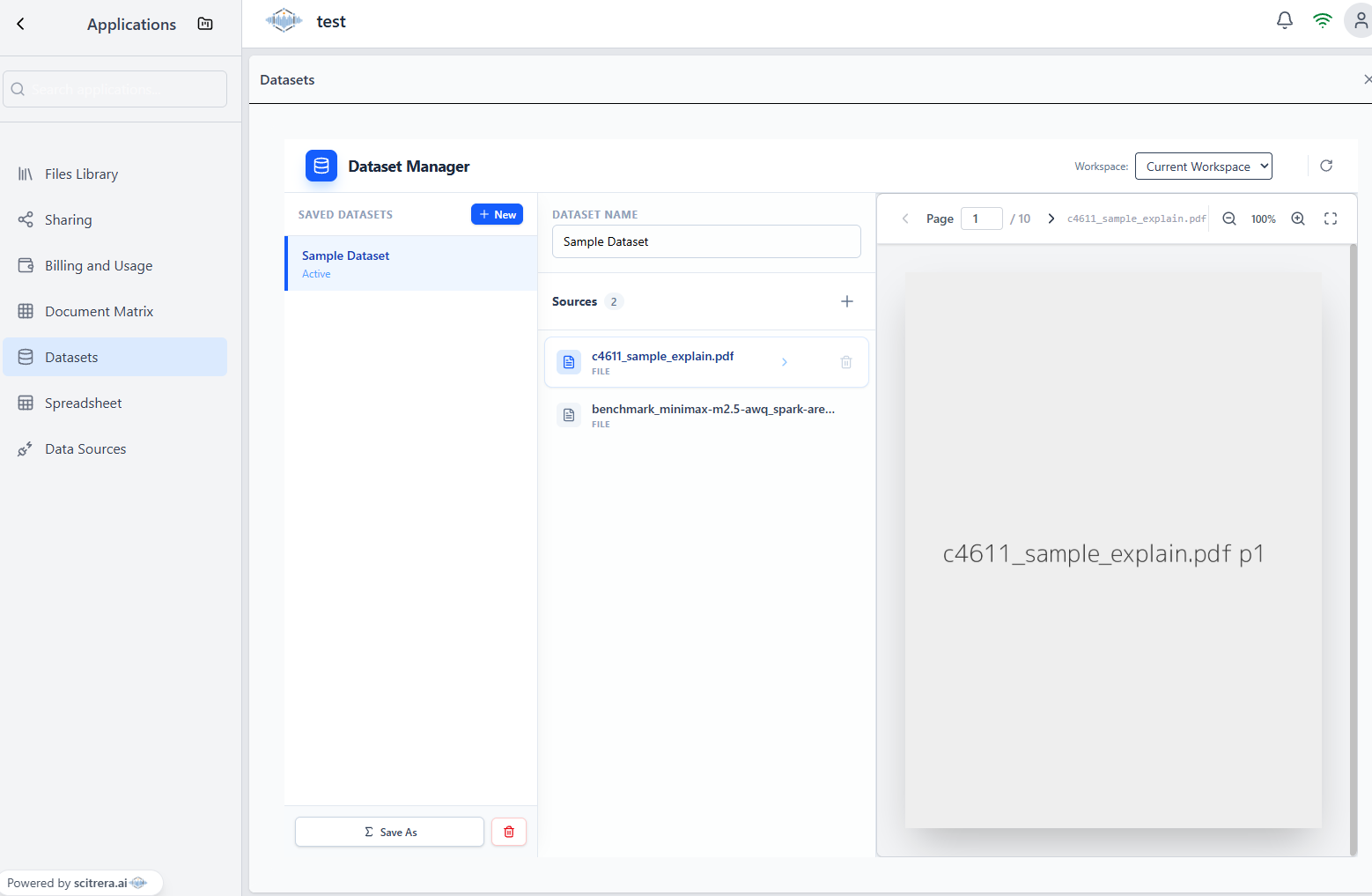Open the notifications bell

pos(1285,20)
